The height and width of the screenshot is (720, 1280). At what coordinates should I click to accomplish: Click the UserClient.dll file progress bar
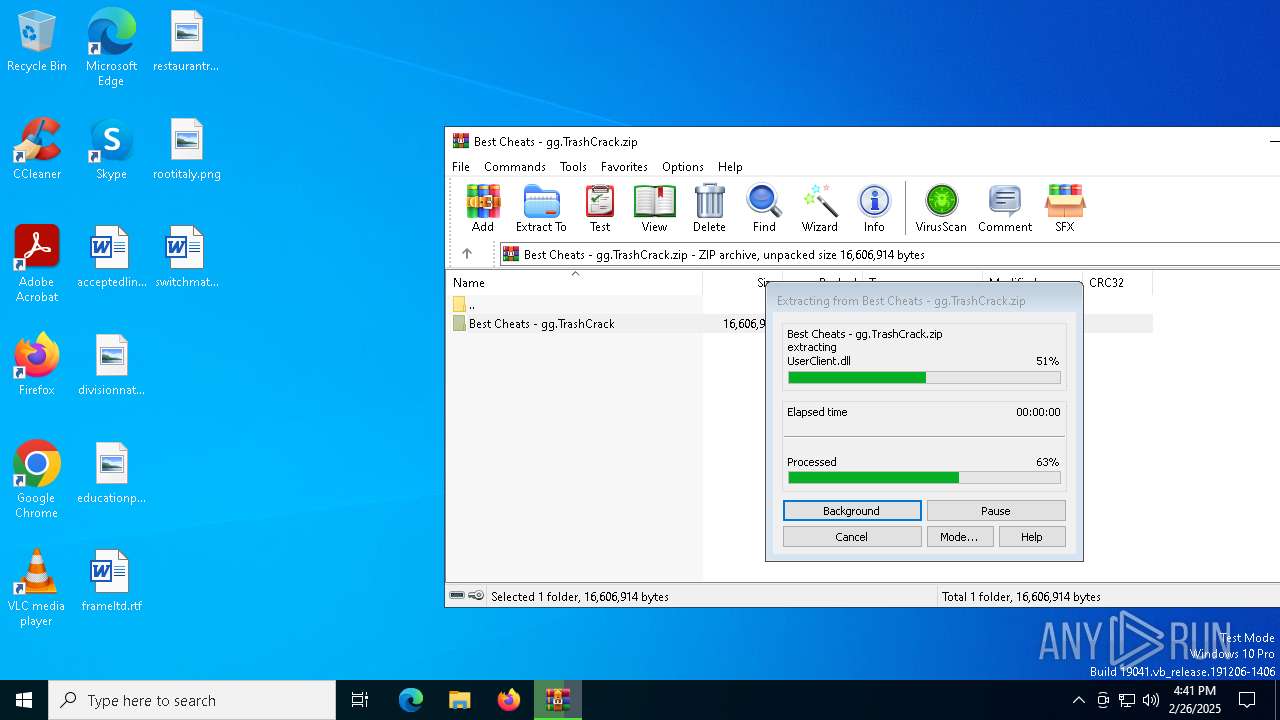pyautogui.click(x=924, y=378)
